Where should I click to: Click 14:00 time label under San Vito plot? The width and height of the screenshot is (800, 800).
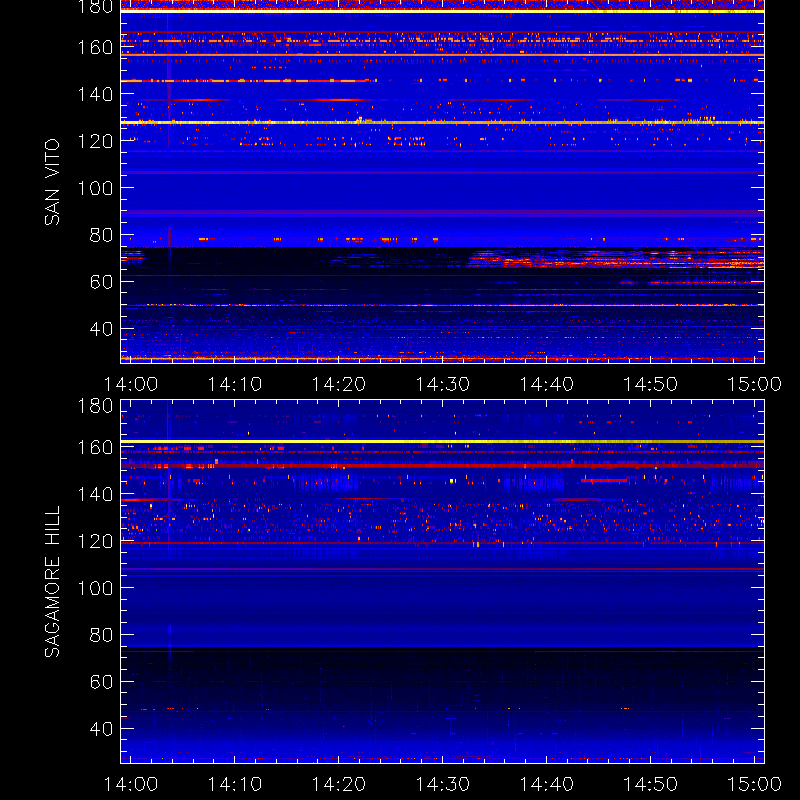pyautogui.click(x=131, y=384)
